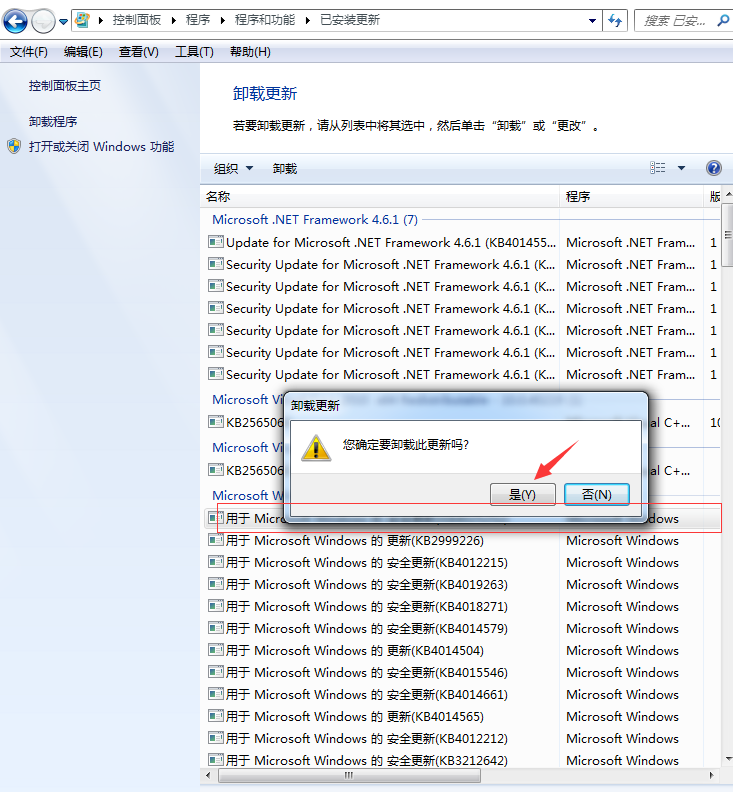
Task: Click the icon of the KB4019263 update row
Action: tap(216, 584)
